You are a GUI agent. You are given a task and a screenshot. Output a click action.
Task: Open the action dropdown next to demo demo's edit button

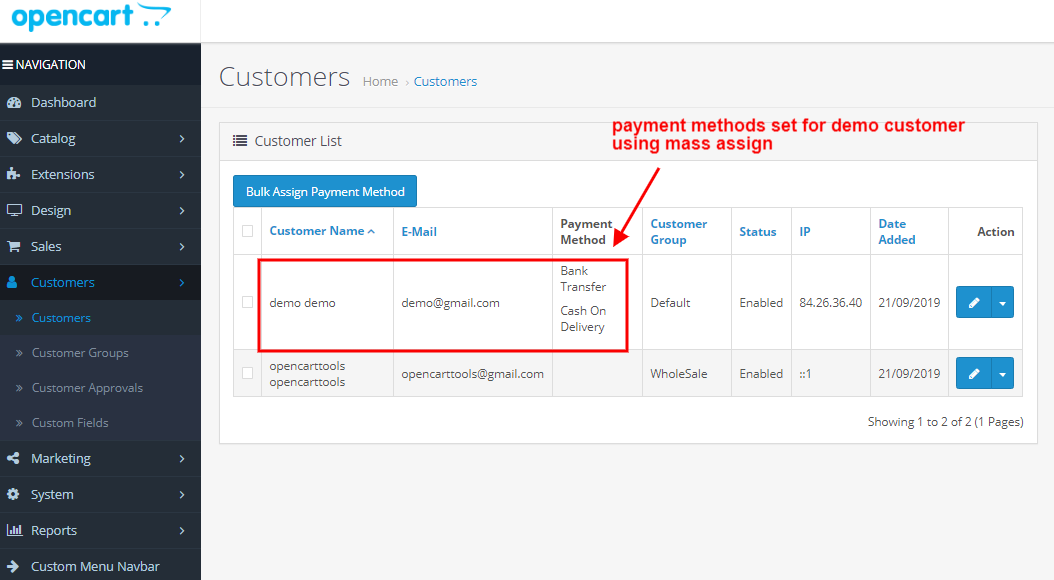pos(1003,301)
